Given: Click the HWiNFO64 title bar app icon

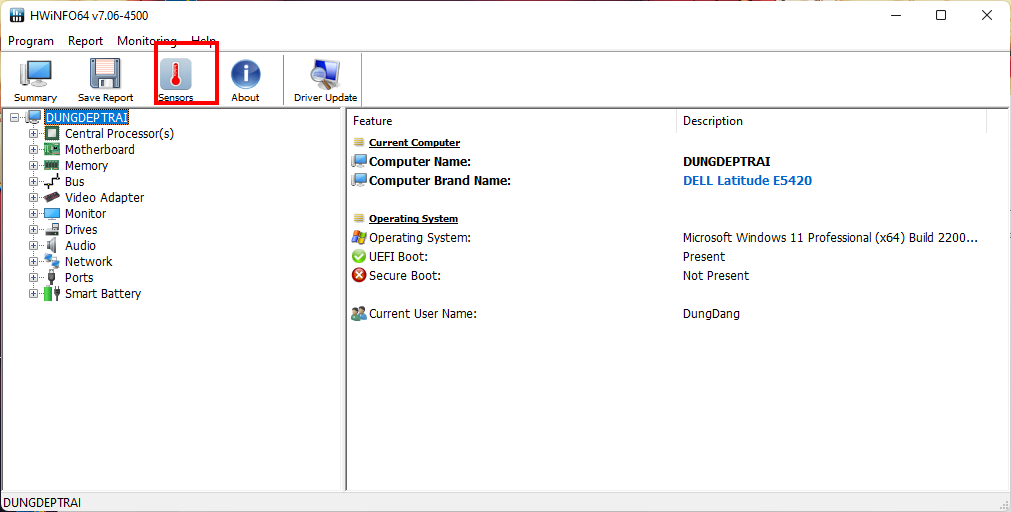Looking at the screenshot, I should pos(17,15).
